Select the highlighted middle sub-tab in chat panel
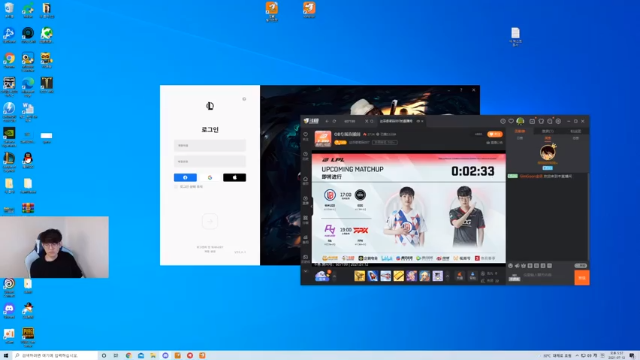This screenshot has height=360, width=640. [548, 138]
